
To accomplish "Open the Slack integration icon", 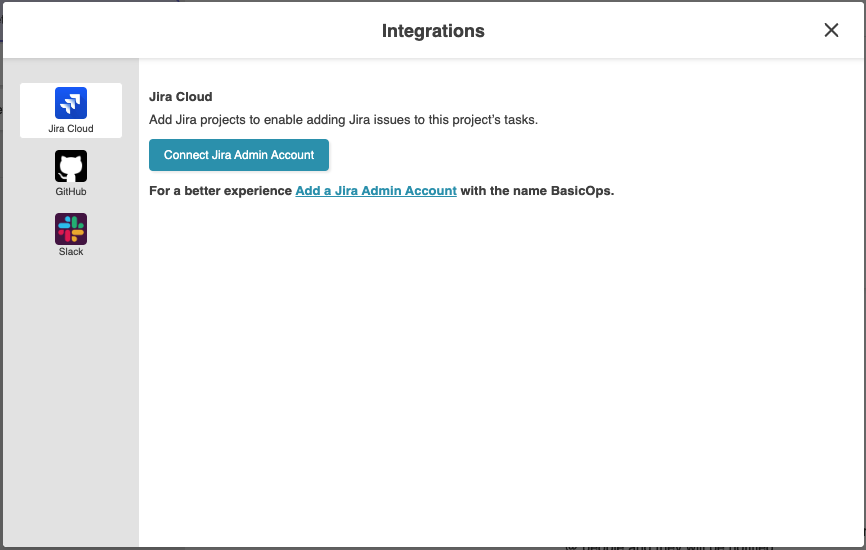I will pyautogui.click(x=71, y=229).
